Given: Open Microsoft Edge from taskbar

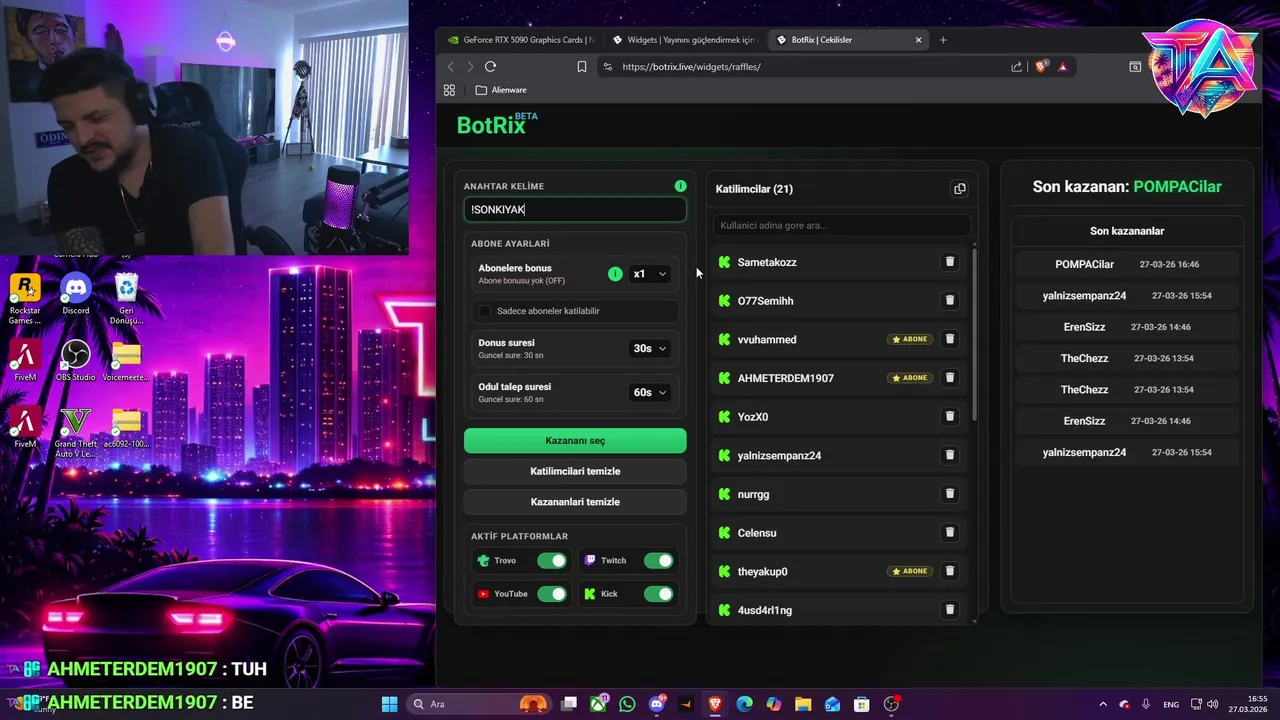Looking at the screenshot, I should [744, 704].
